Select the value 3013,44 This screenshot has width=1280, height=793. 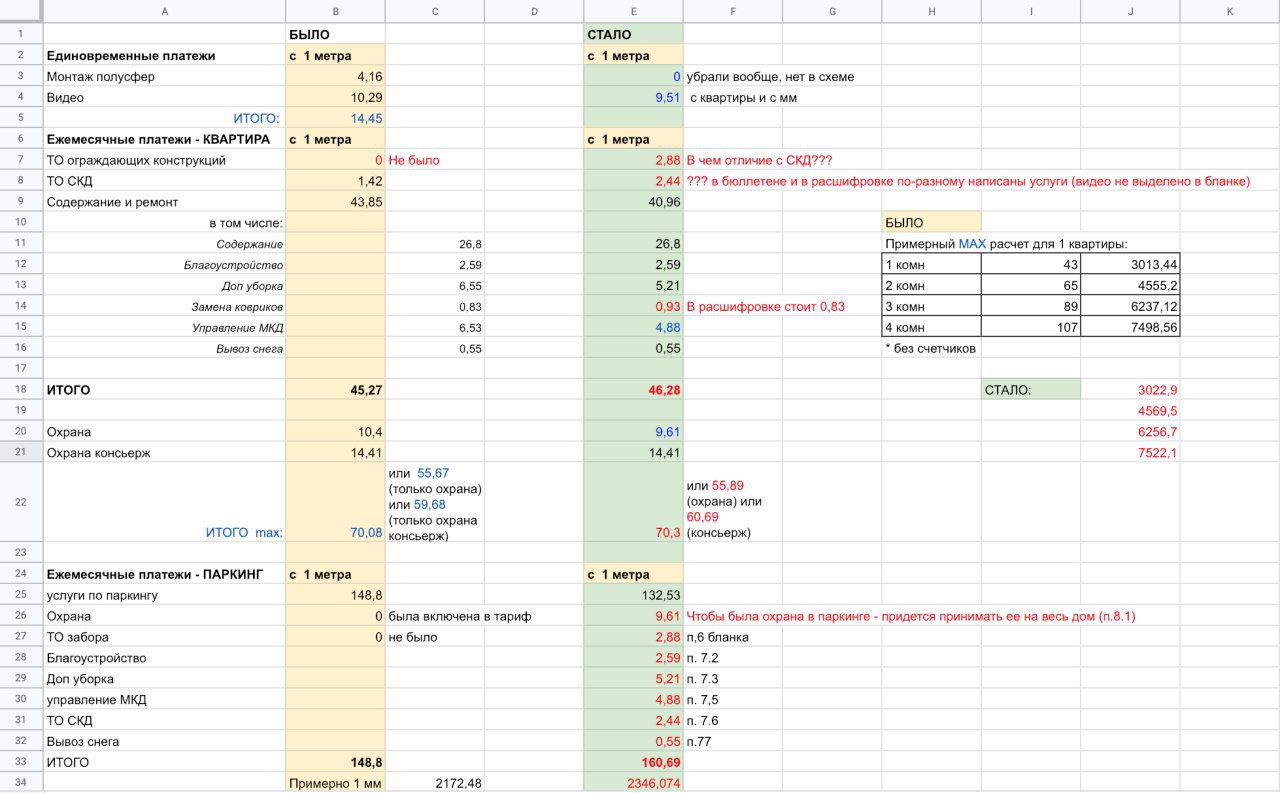tap(1130, 264)
